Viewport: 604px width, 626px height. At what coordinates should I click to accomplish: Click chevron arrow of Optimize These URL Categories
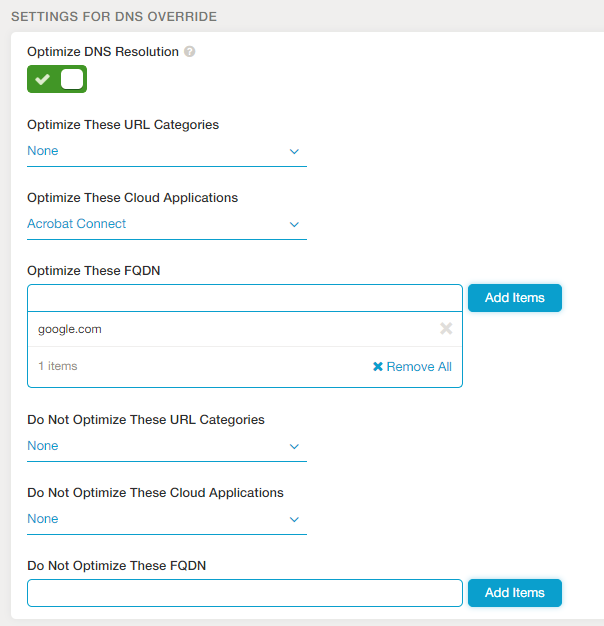[x=294, y=151]
